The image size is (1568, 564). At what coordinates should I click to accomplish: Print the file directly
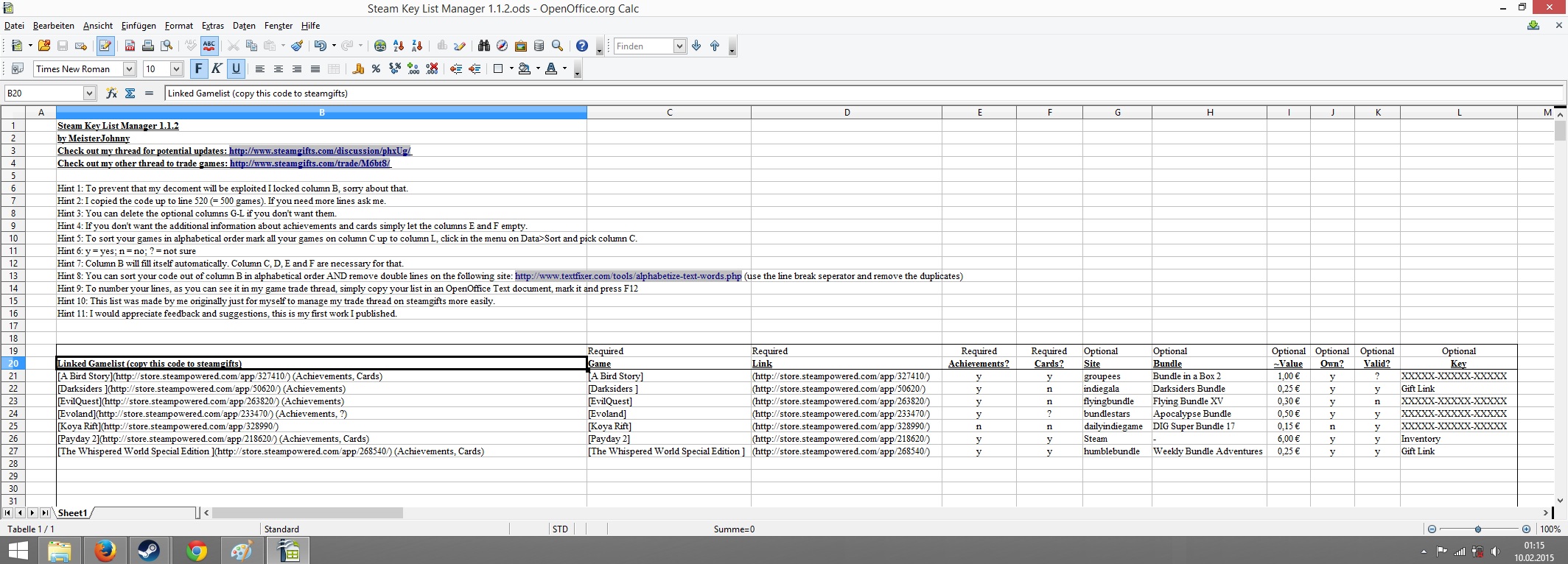[148, 46]
